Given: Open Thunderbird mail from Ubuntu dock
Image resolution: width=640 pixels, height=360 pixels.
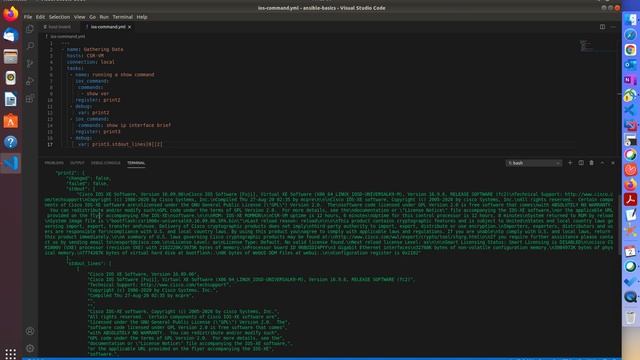Looking at the screenshot, I should (x=11, y=35).
